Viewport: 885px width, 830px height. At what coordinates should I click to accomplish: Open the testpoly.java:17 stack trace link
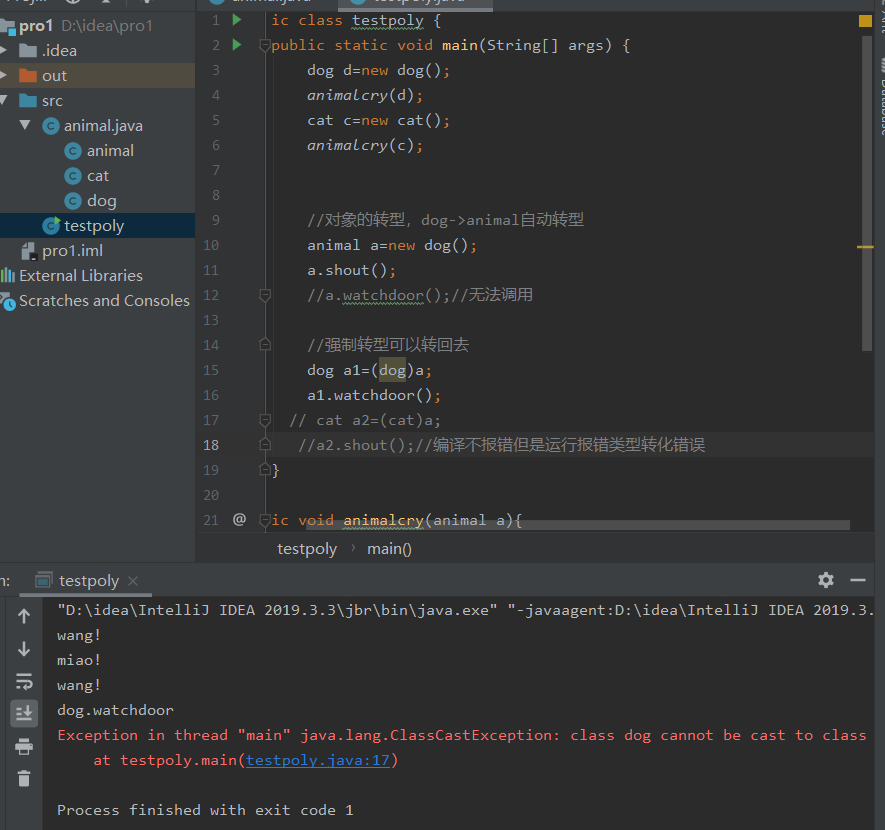[x=318, y=760]
